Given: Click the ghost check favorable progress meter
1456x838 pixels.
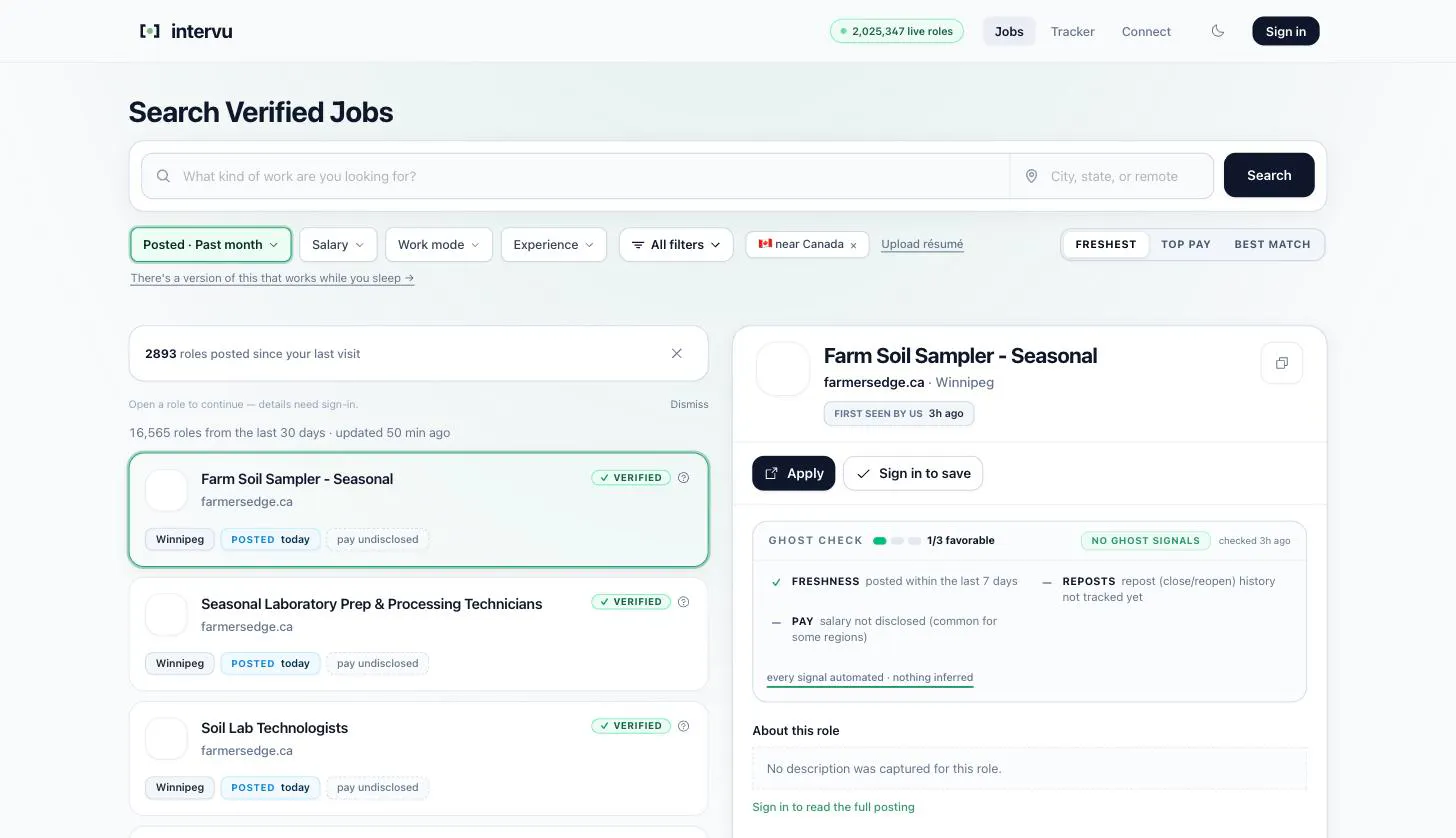Looking at the screenshot, I should [x=897, y=541].
